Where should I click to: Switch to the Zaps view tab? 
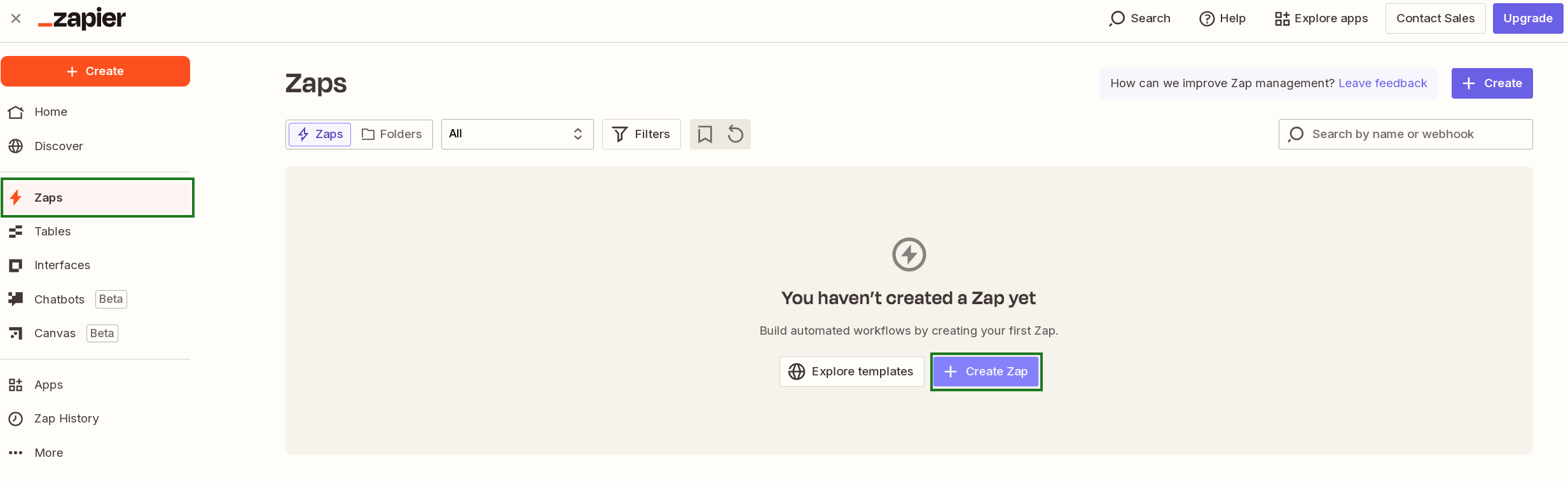pos(320,134)
